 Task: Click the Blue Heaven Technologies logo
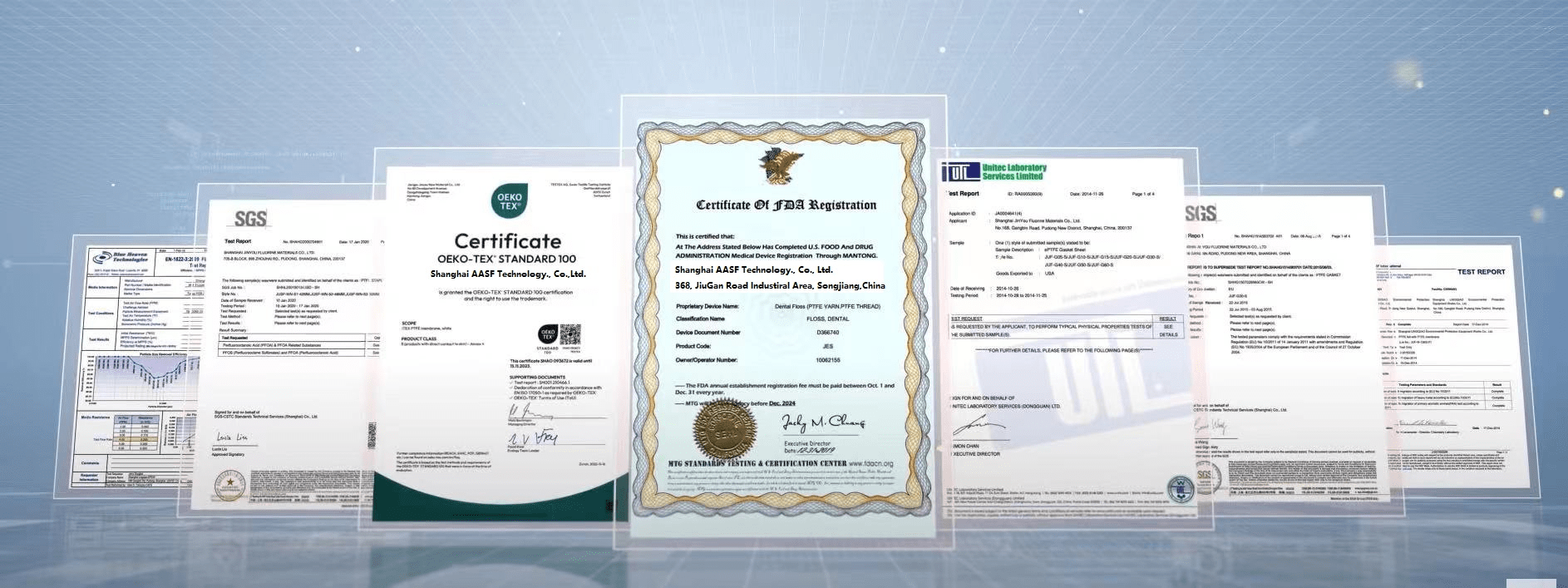(x=122, y=258)
